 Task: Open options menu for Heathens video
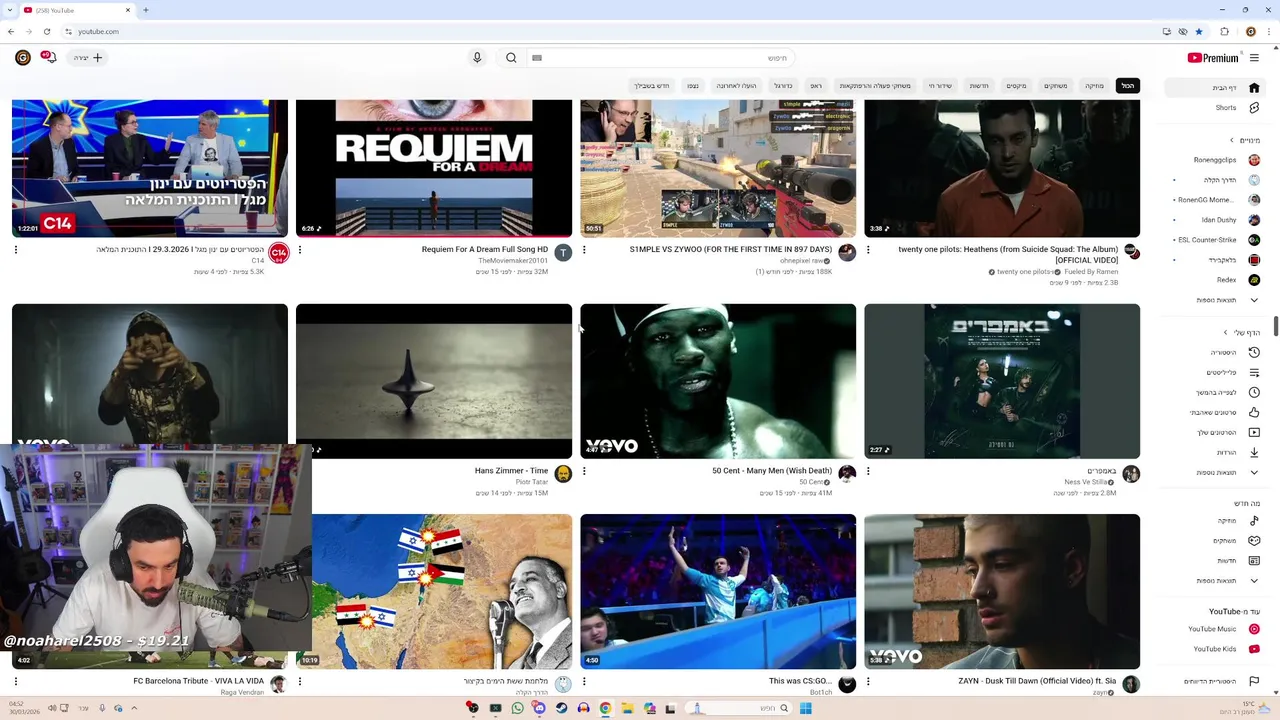[868, 250]
